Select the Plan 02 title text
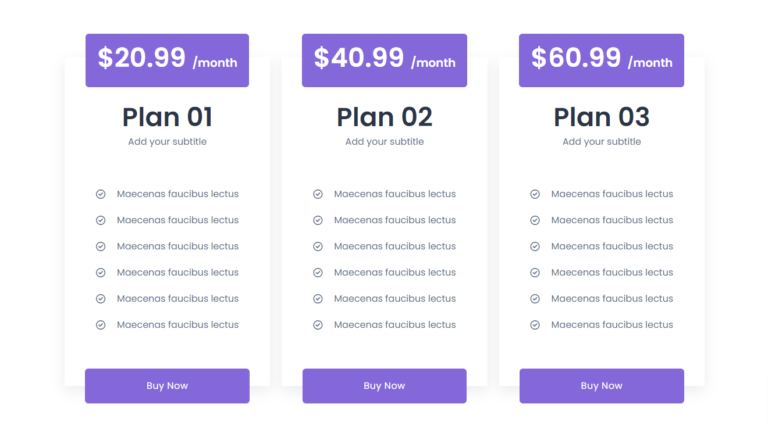 pos(384,117)
